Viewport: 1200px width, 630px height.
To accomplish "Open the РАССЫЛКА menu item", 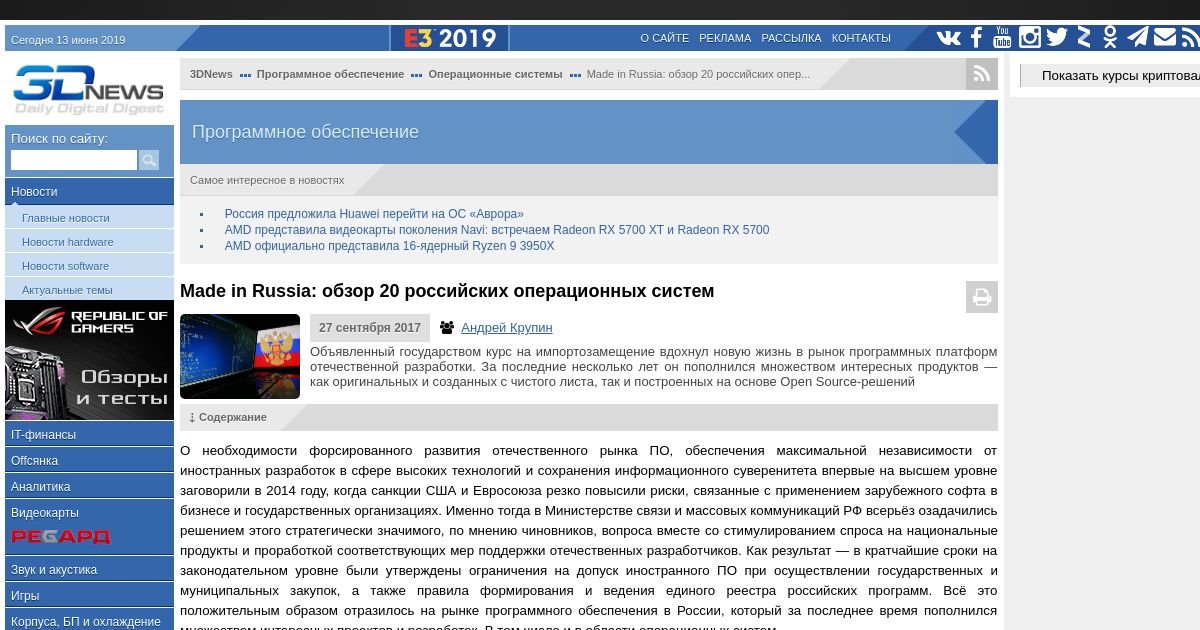I will 791,38.
